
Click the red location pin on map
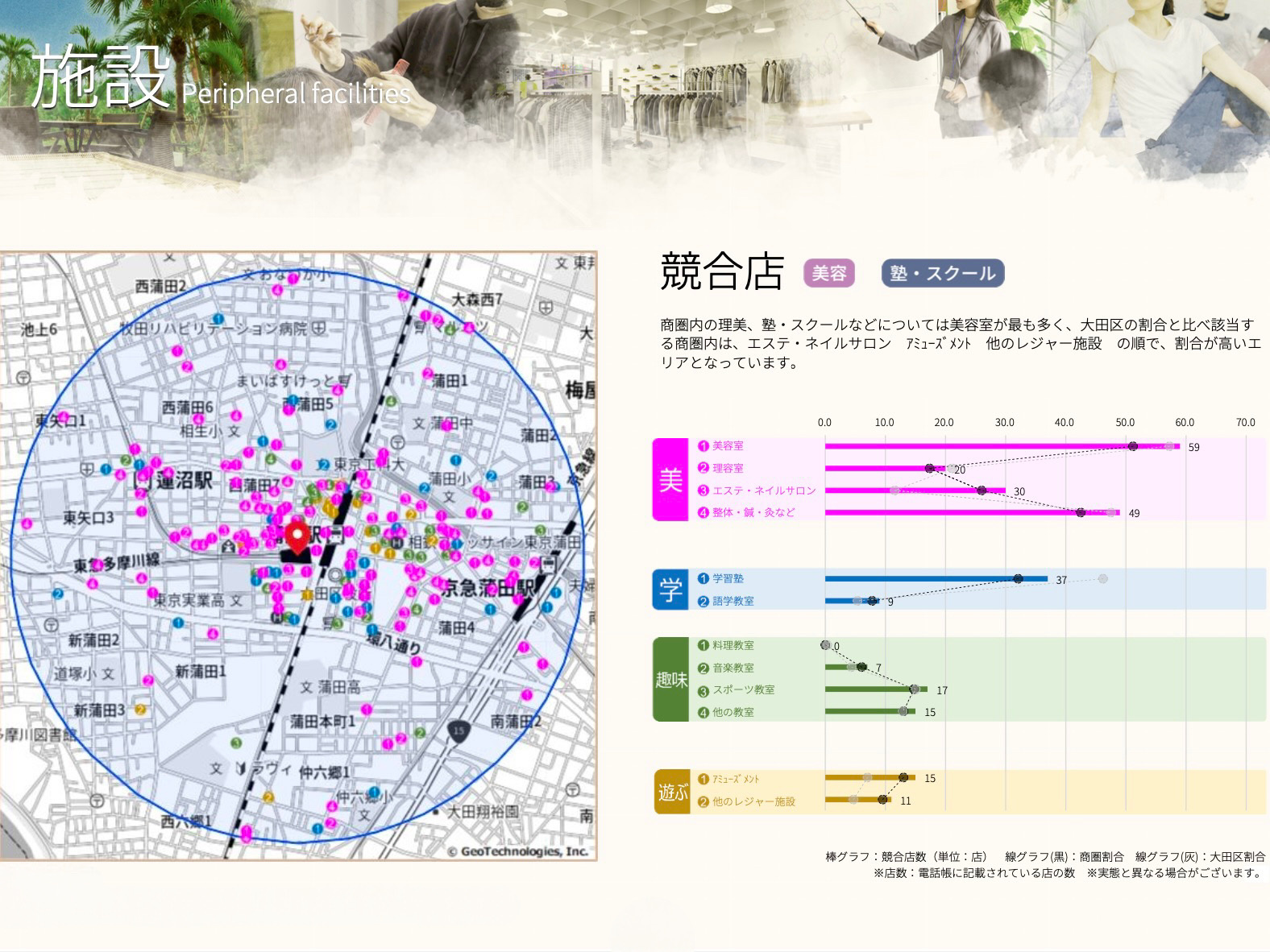297,536
